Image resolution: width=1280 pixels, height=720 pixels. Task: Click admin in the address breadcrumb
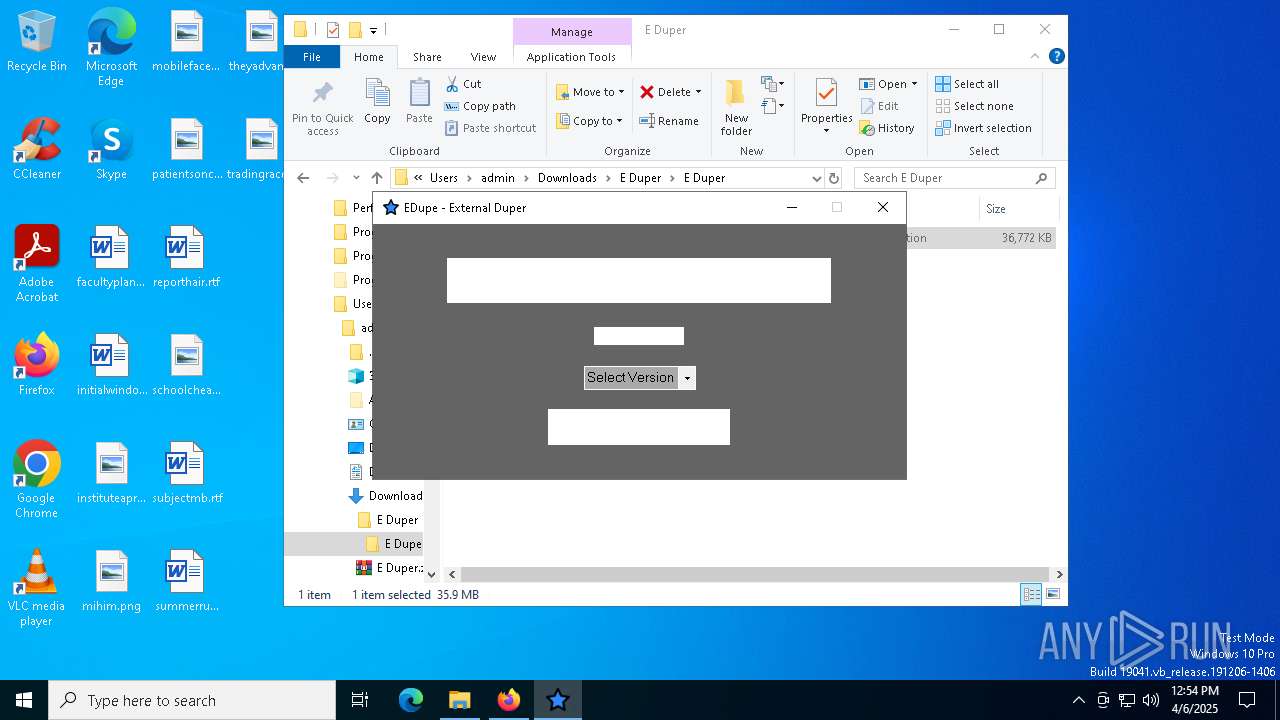point(498,178)
